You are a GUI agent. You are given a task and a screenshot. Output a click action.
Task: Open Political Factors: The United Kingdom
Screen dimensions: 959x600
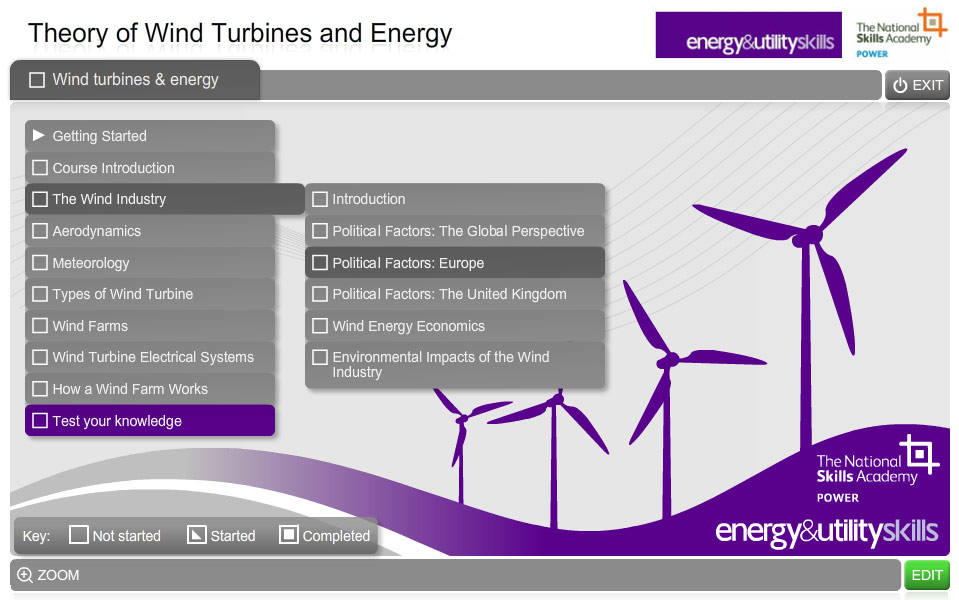tap(455, 294)
